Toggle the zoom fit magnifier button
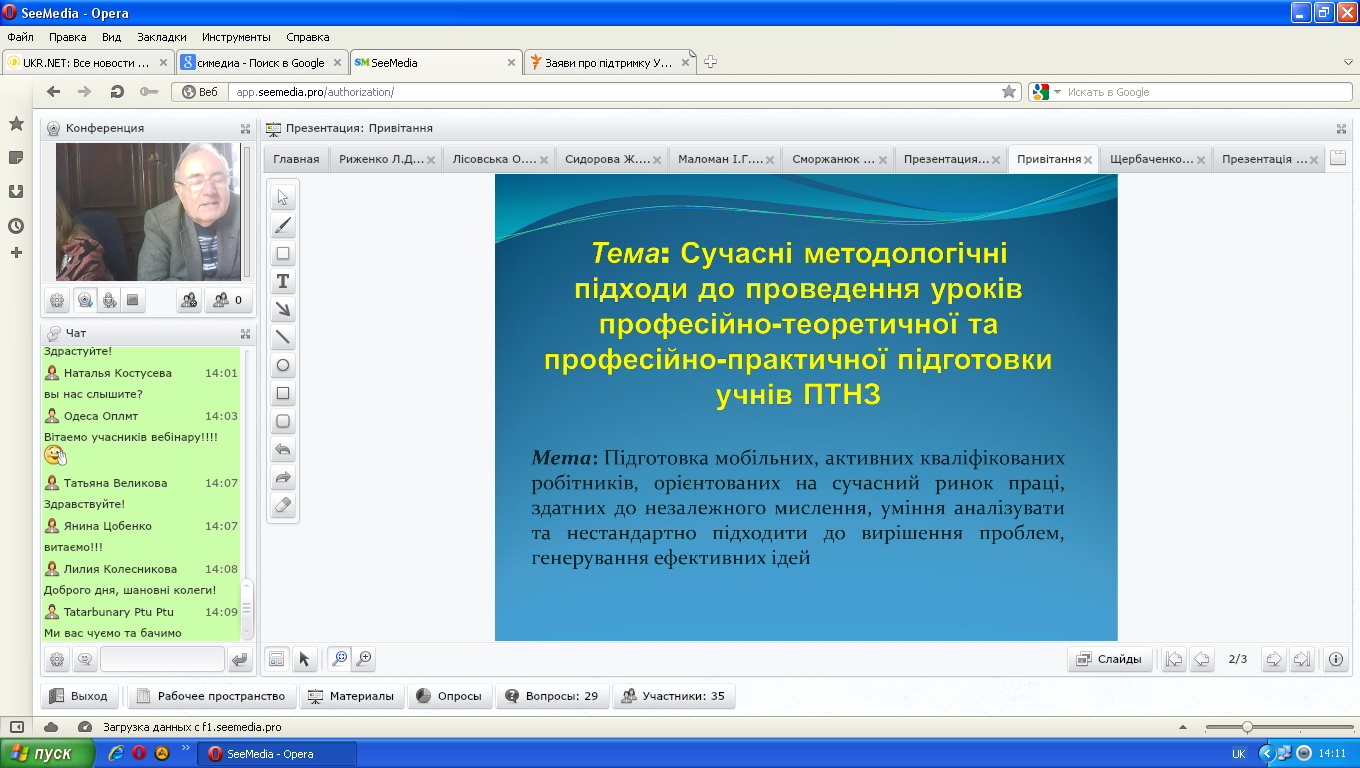Viewport: 1360px width, 768px height. [x=339, y=658]
